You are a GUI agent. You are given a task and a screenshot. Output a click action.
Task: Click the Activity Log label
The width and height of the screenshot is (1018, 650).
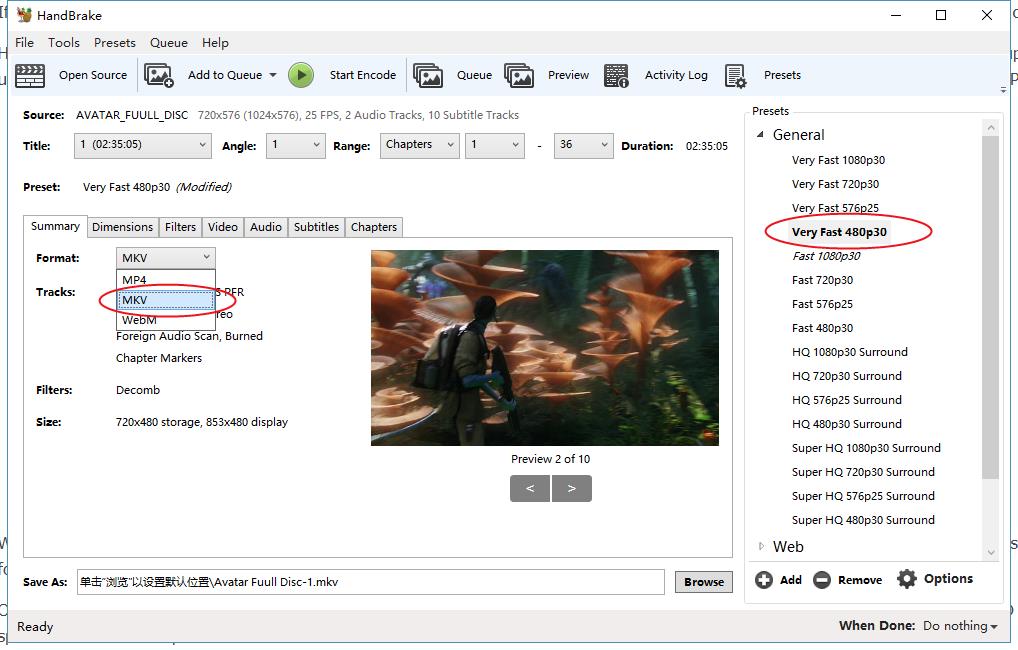click(x=676, y=75)
